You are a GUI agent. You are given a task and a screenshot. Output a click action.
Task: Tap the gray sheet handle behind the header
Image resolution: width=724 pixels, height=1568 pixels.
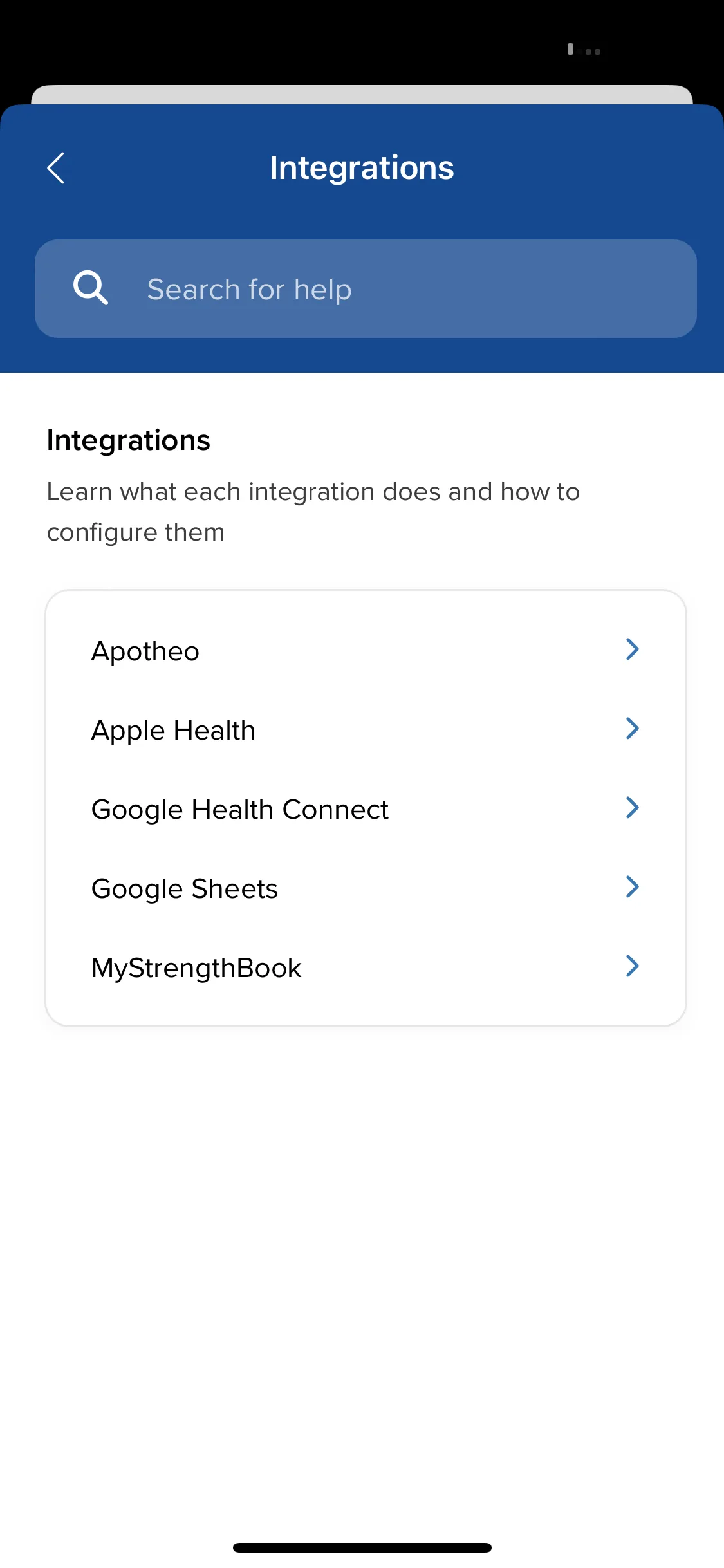point(362,95)
